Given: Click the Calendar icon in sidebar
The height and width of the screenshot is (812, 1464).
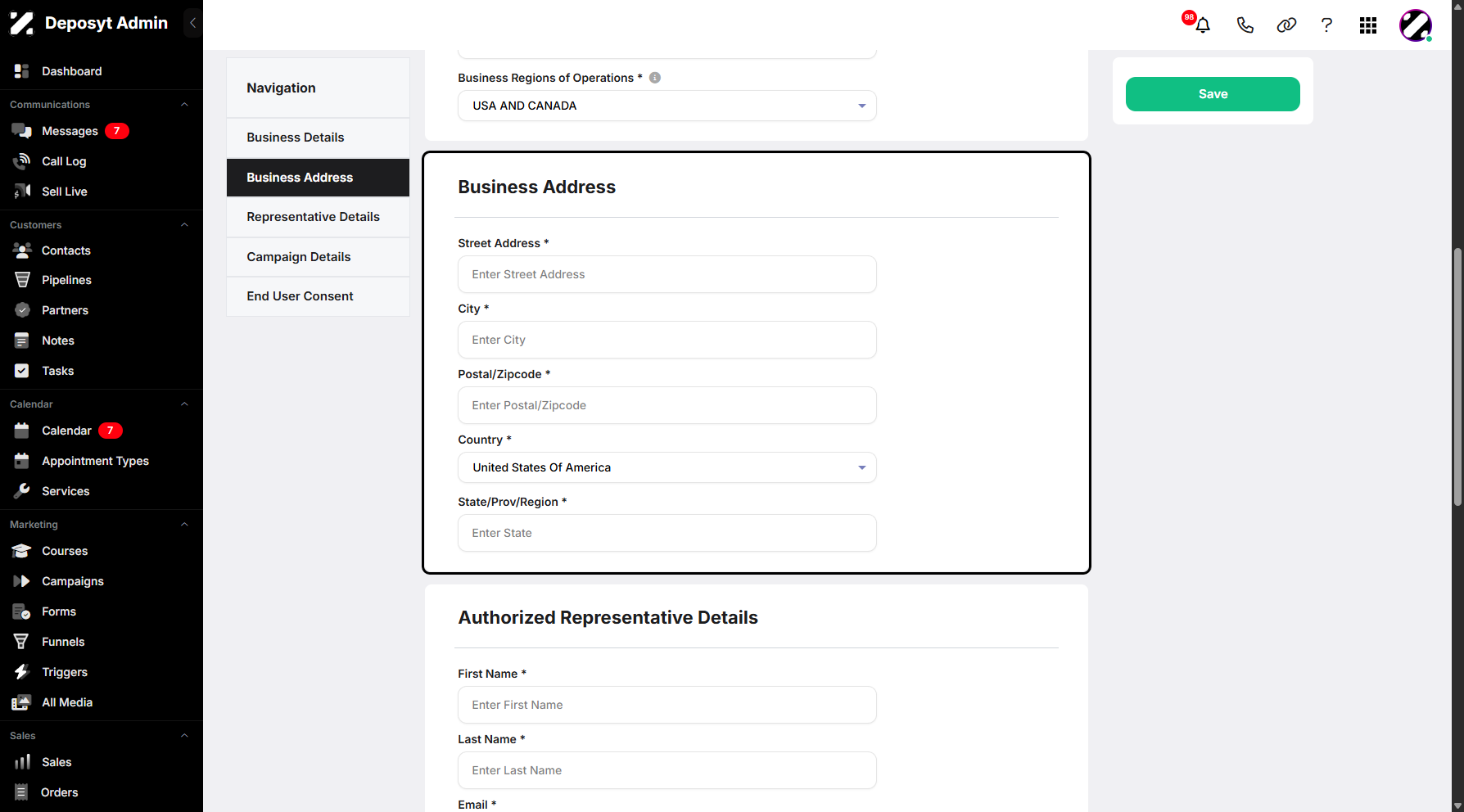Looking at the screenshot, I should pos(22,431).
